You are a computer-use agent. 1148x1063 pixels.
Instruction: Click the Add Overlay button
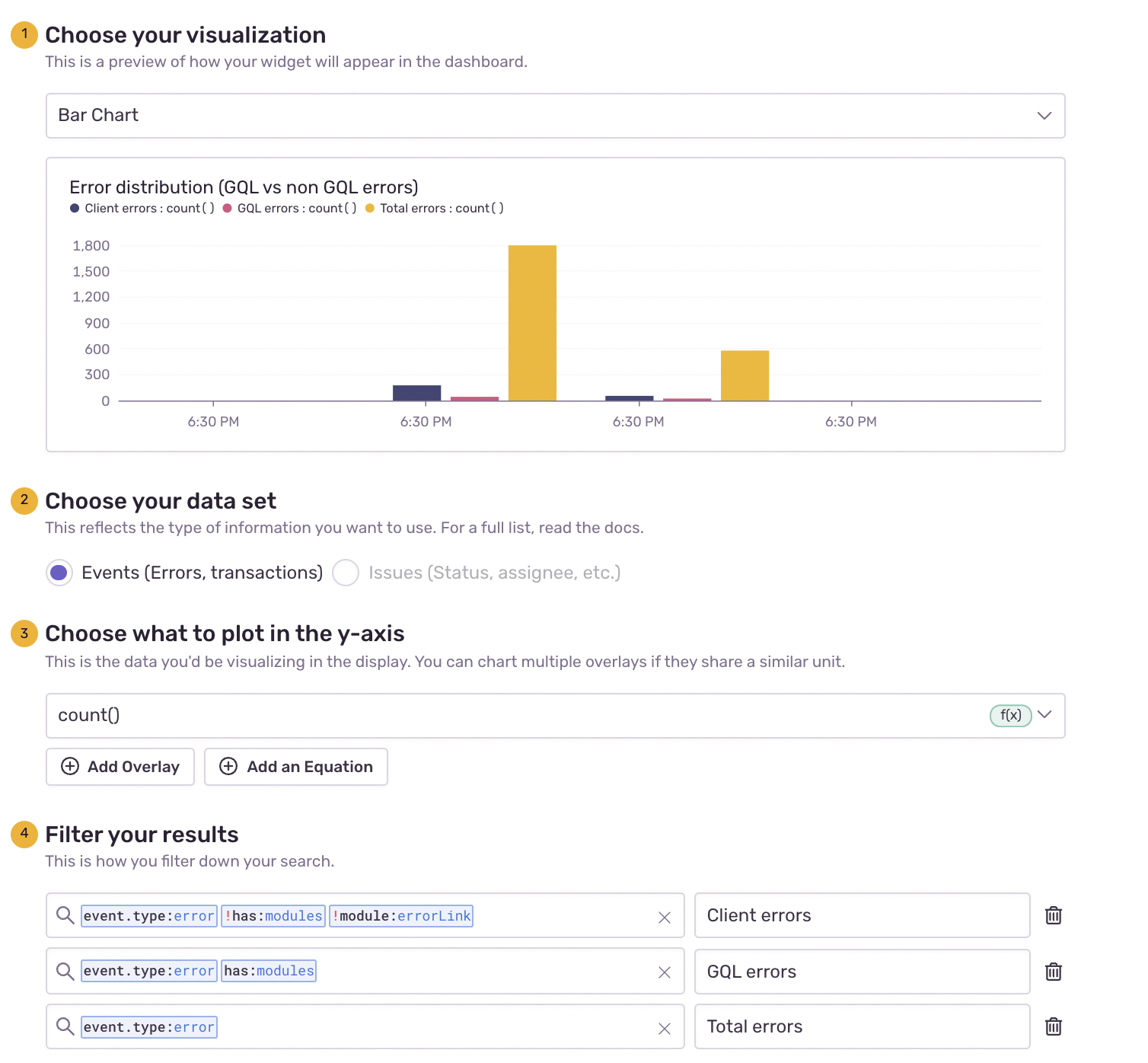tap(120, 767)
